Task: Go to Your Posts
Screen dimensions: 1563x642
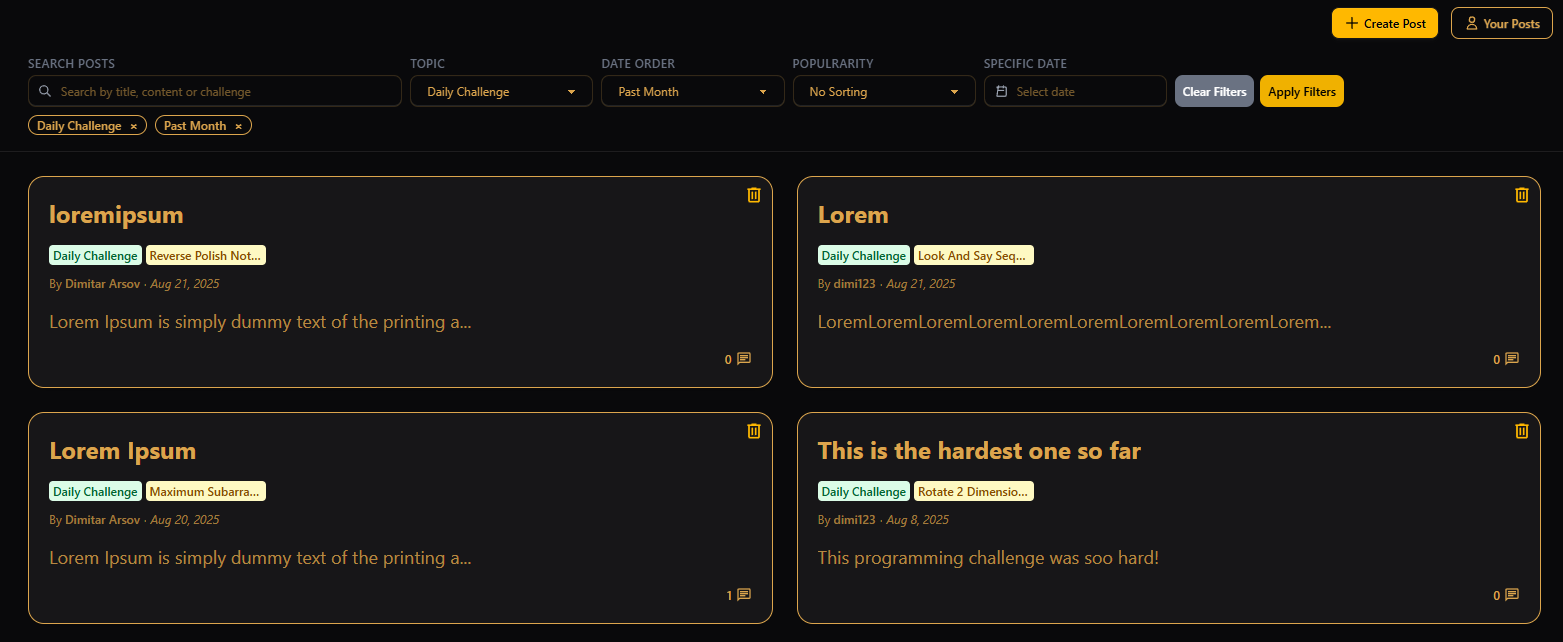Action: (1501, 24)
